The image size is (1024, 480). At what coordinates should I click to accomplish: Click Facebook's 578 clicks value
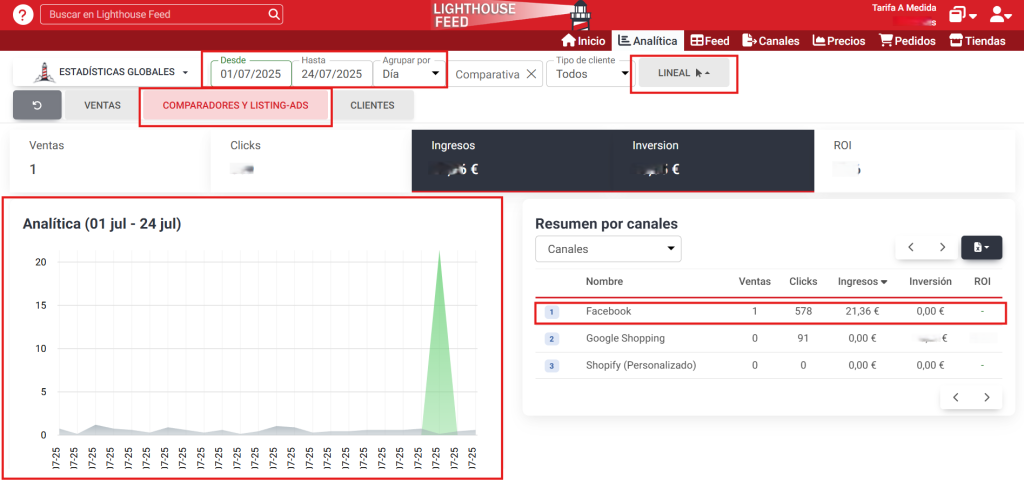click(x=803, y=312)
